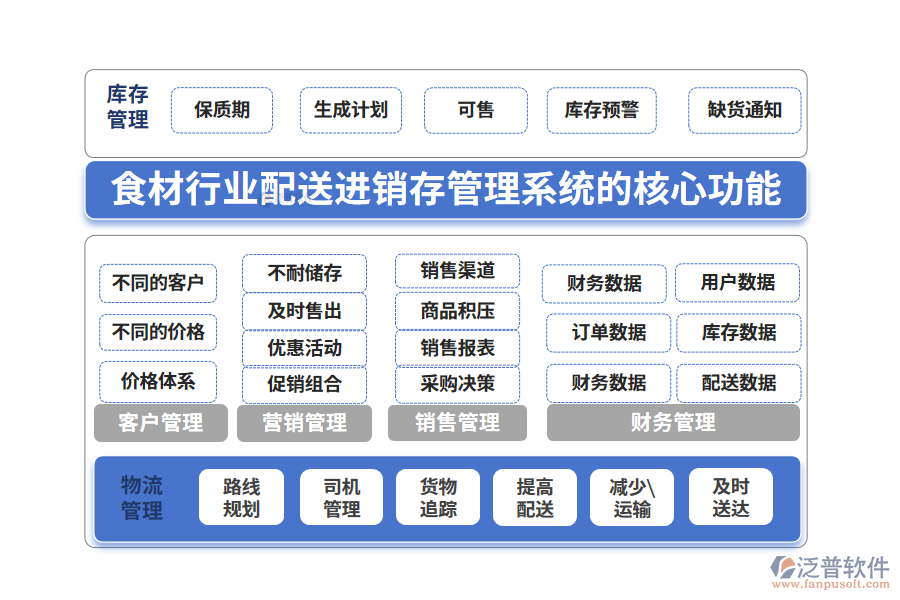
Task: Toggle the 可售 availability option
Action: click(475, 111)
